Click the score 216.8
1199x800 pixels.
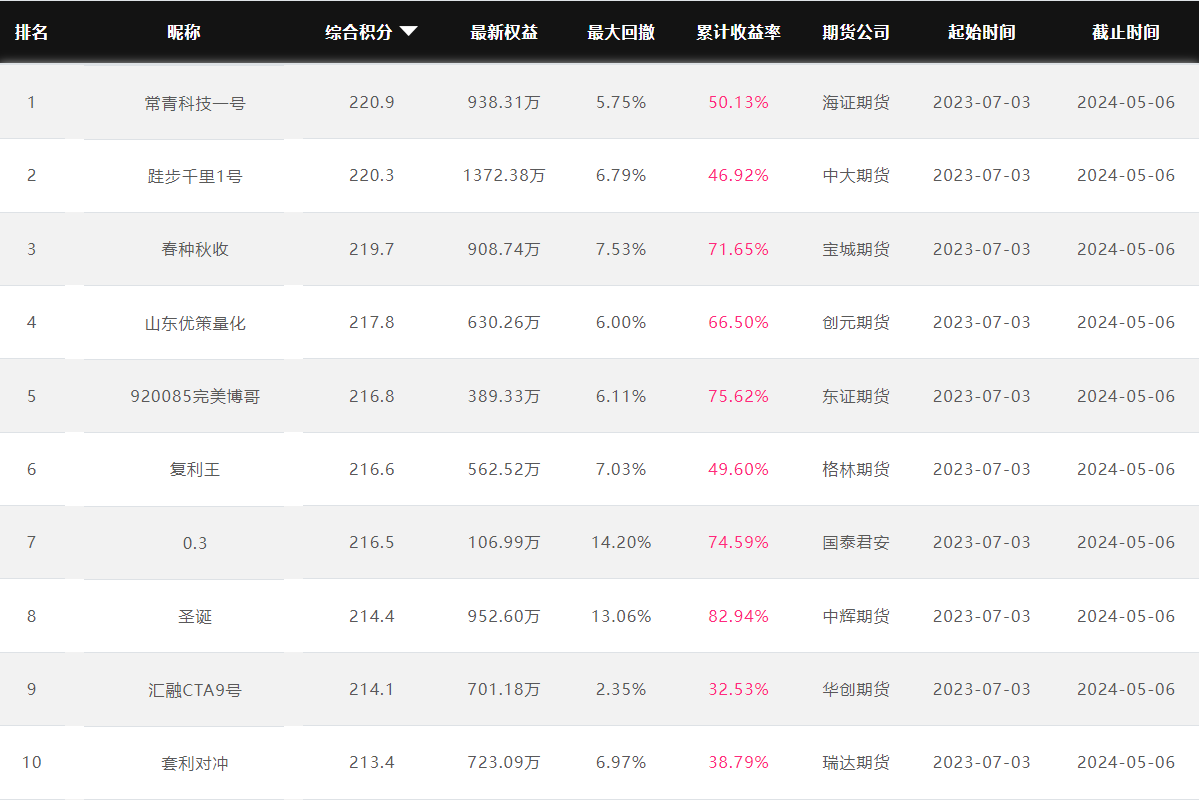coord(372,396)
